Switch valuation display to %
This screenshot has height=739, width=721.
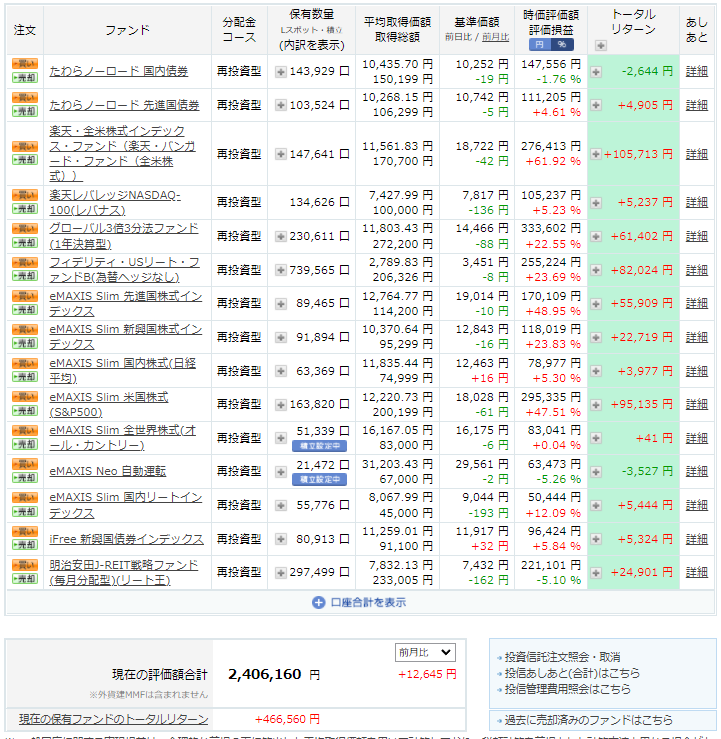coord(562,44)
